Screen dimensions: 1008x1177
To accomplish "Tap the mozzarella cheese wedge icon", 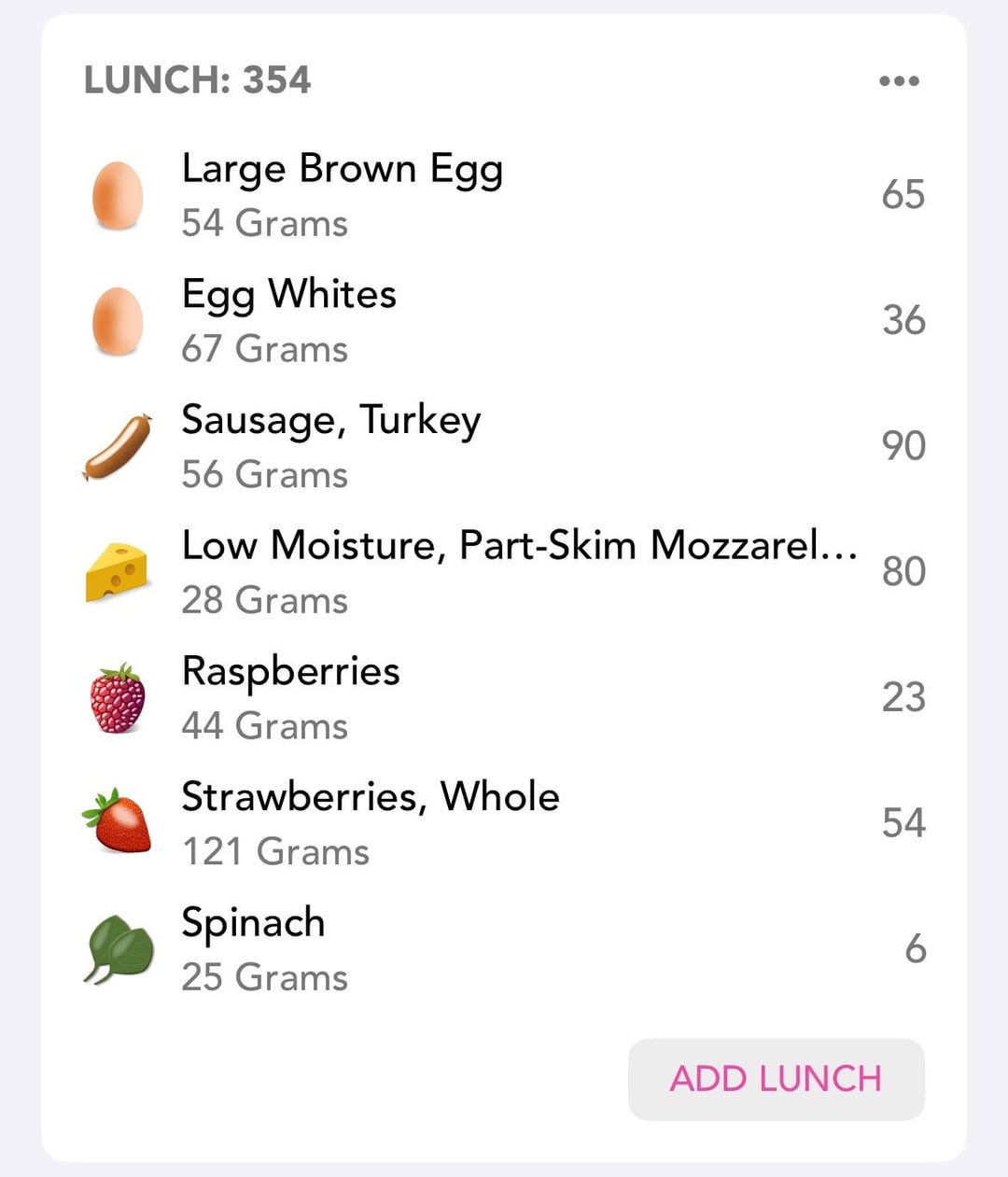I will [x=118, y=572].
